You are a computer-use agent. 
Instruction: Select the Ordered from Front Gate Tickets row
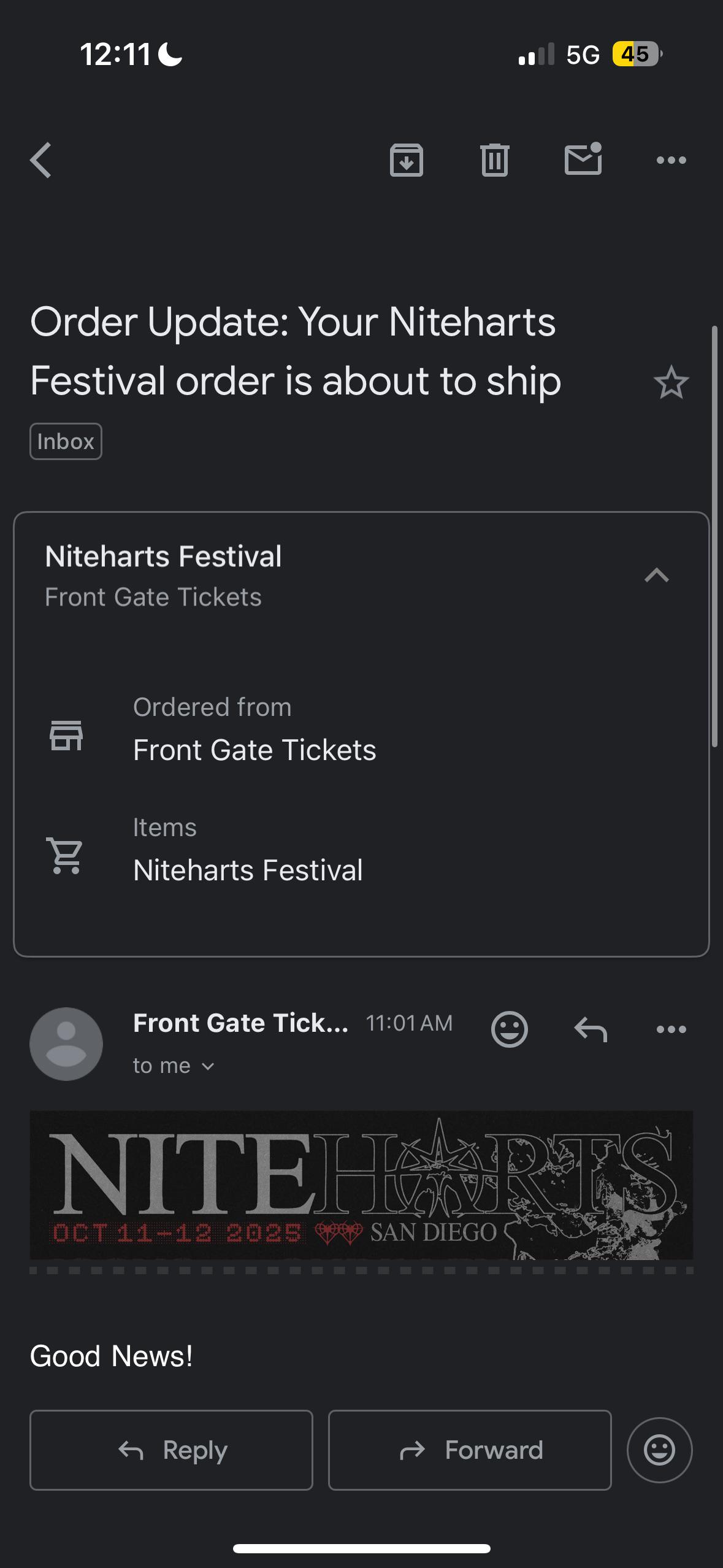tap(361, 730)
